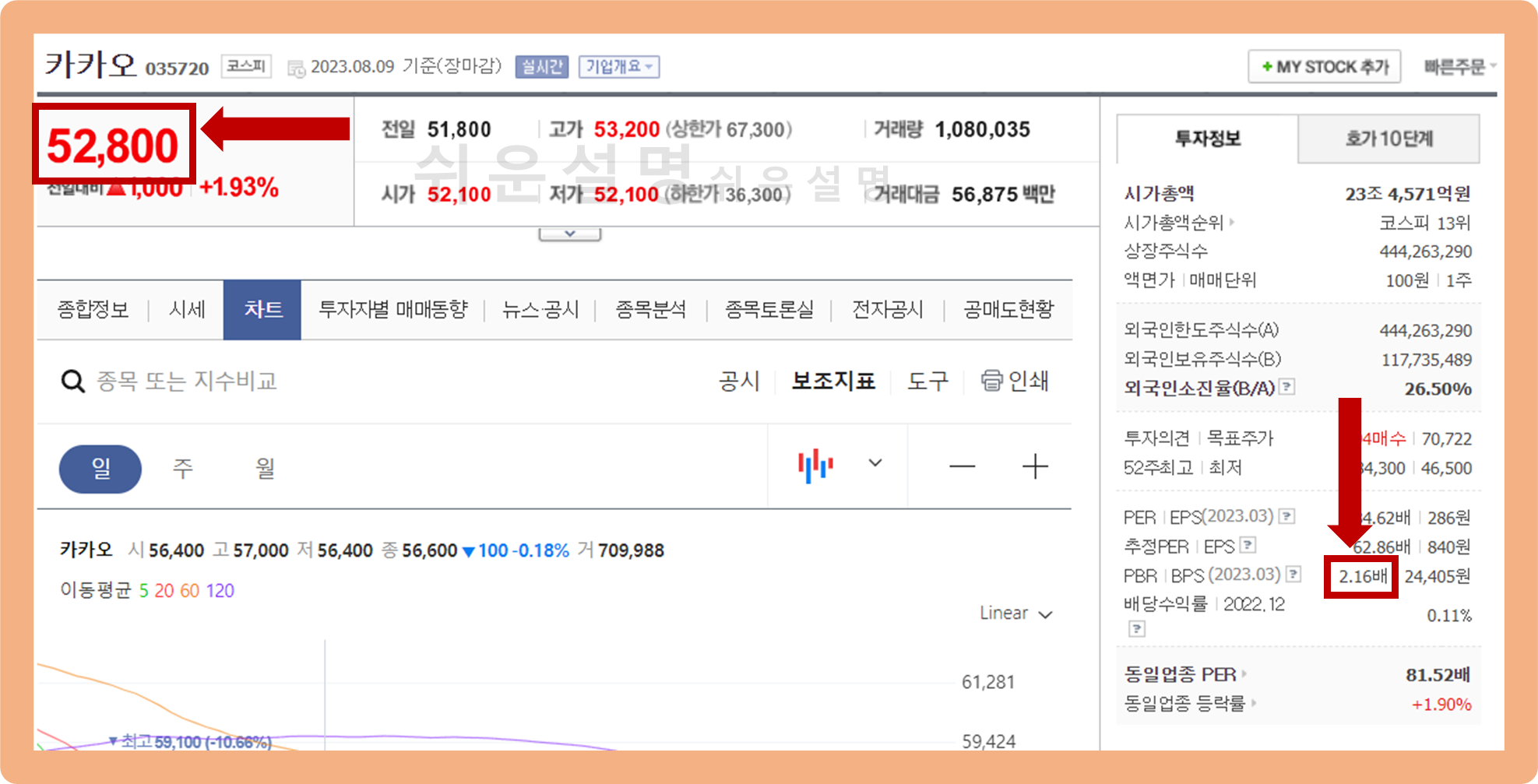The height and width of the screenshot is (784, 1538).
Task: Zoom out the chart with the minus icon
Action: click(962, 466)
